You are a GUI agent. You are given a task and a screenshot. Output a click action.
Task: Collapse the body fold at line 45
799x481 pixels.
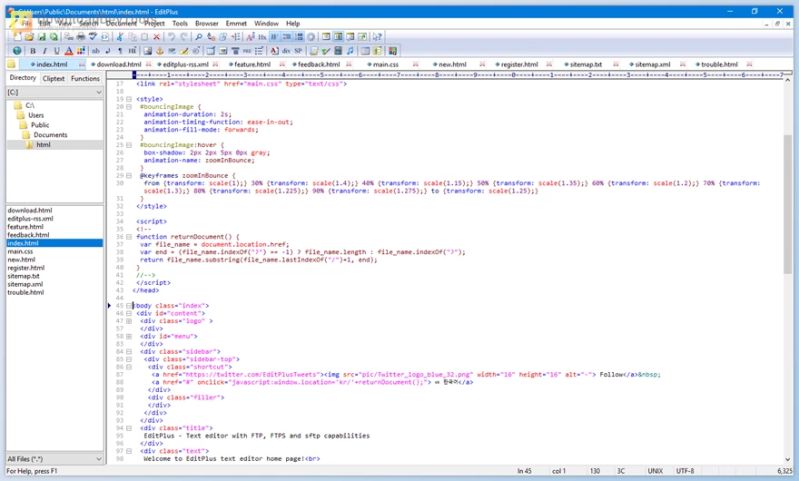(x=129, y=306)
